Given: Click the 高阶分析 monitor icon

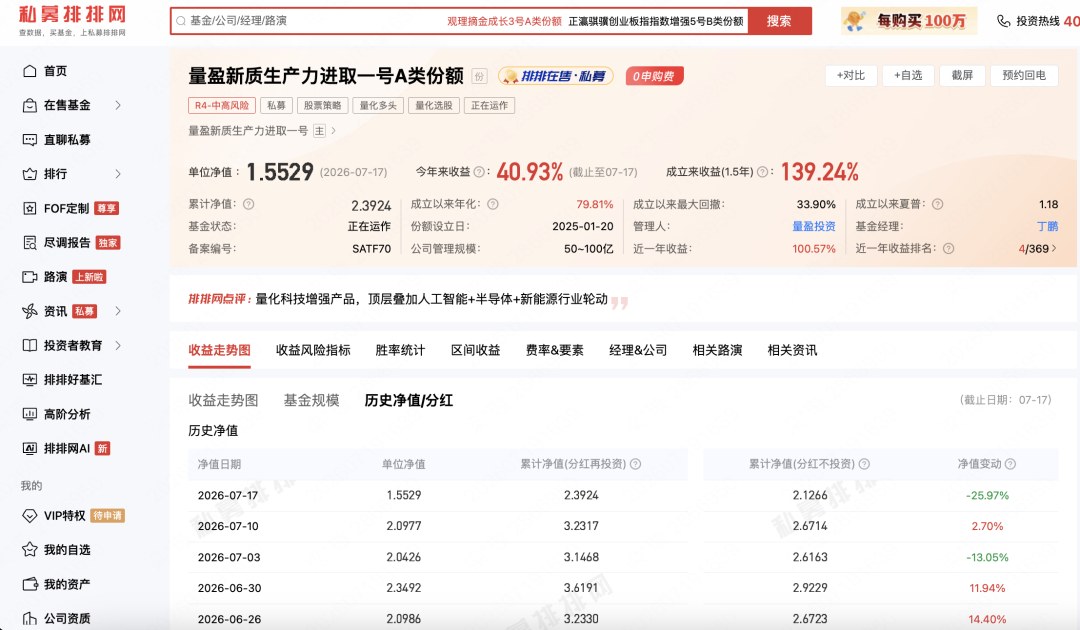Looking at the screenshot, I should (30, 414).
